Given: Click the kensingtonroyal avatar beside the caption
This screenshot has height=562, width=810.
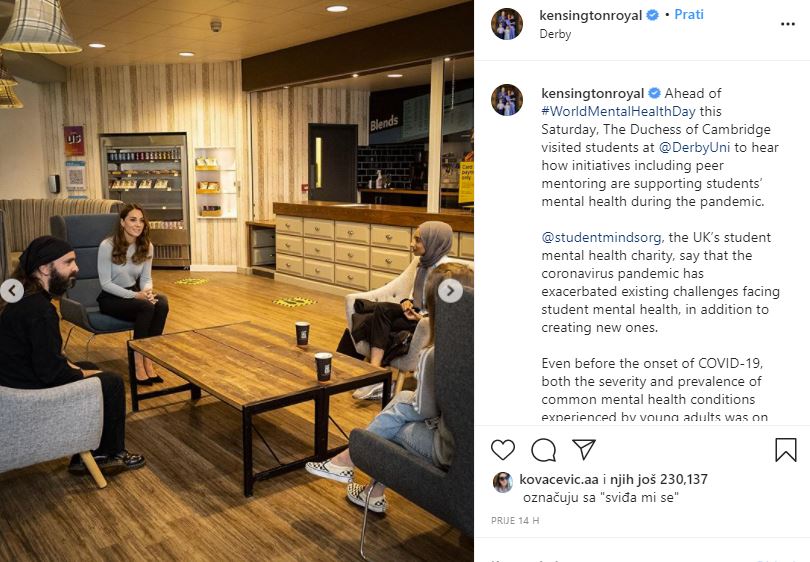Looking at the screenshot, I should point(507,100).
